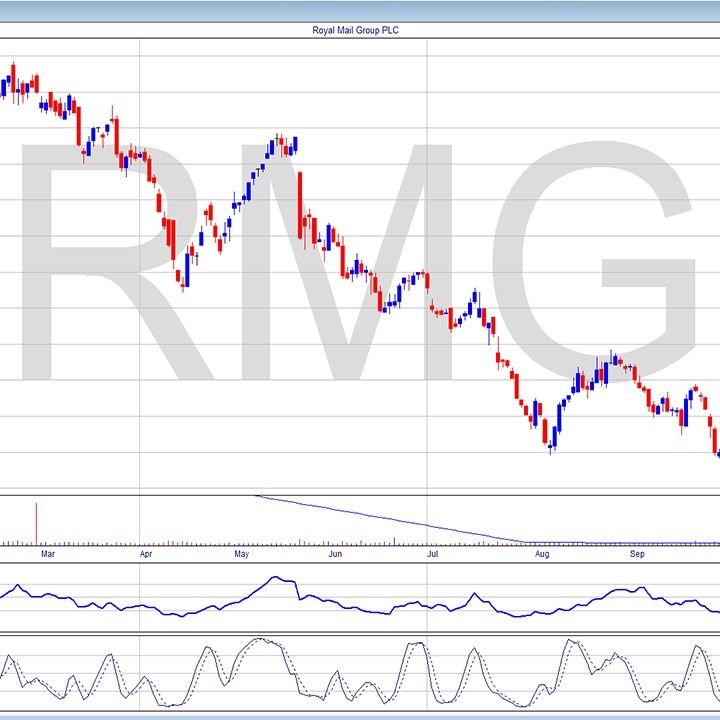Click the large R watermark letter

[x=90, y=260]
